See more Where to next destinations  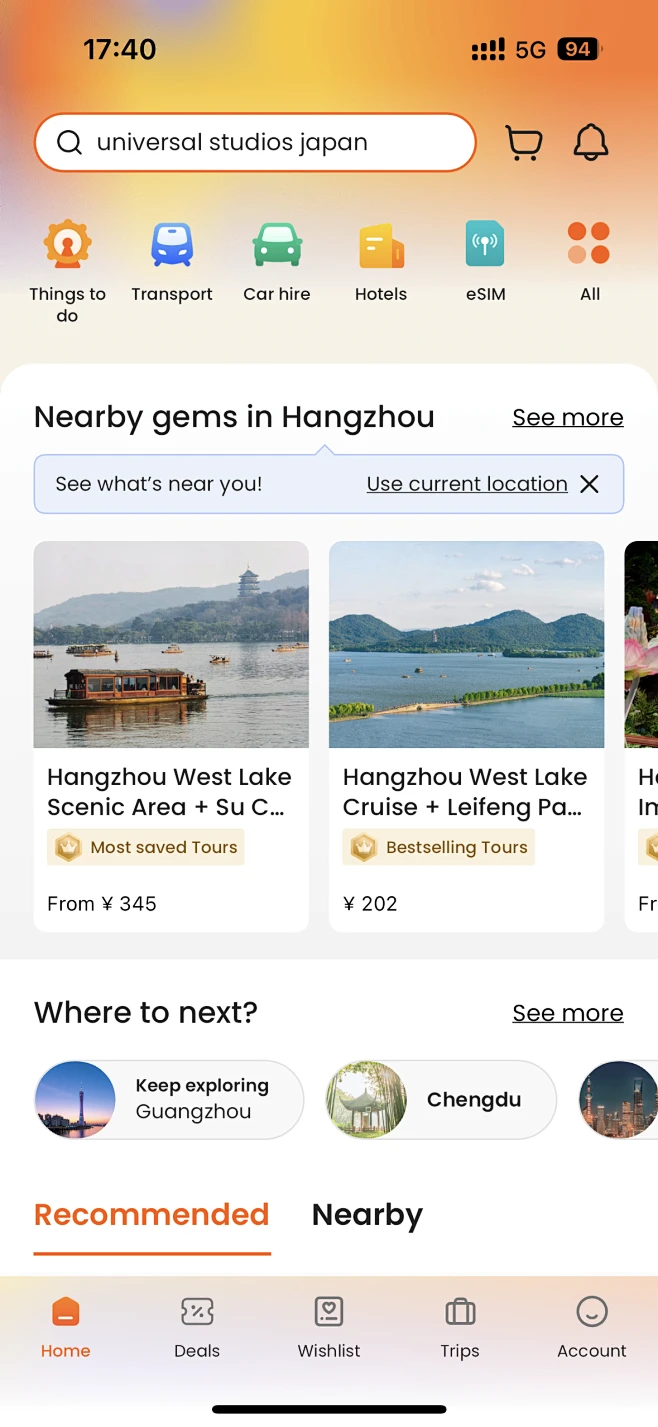567,1013
